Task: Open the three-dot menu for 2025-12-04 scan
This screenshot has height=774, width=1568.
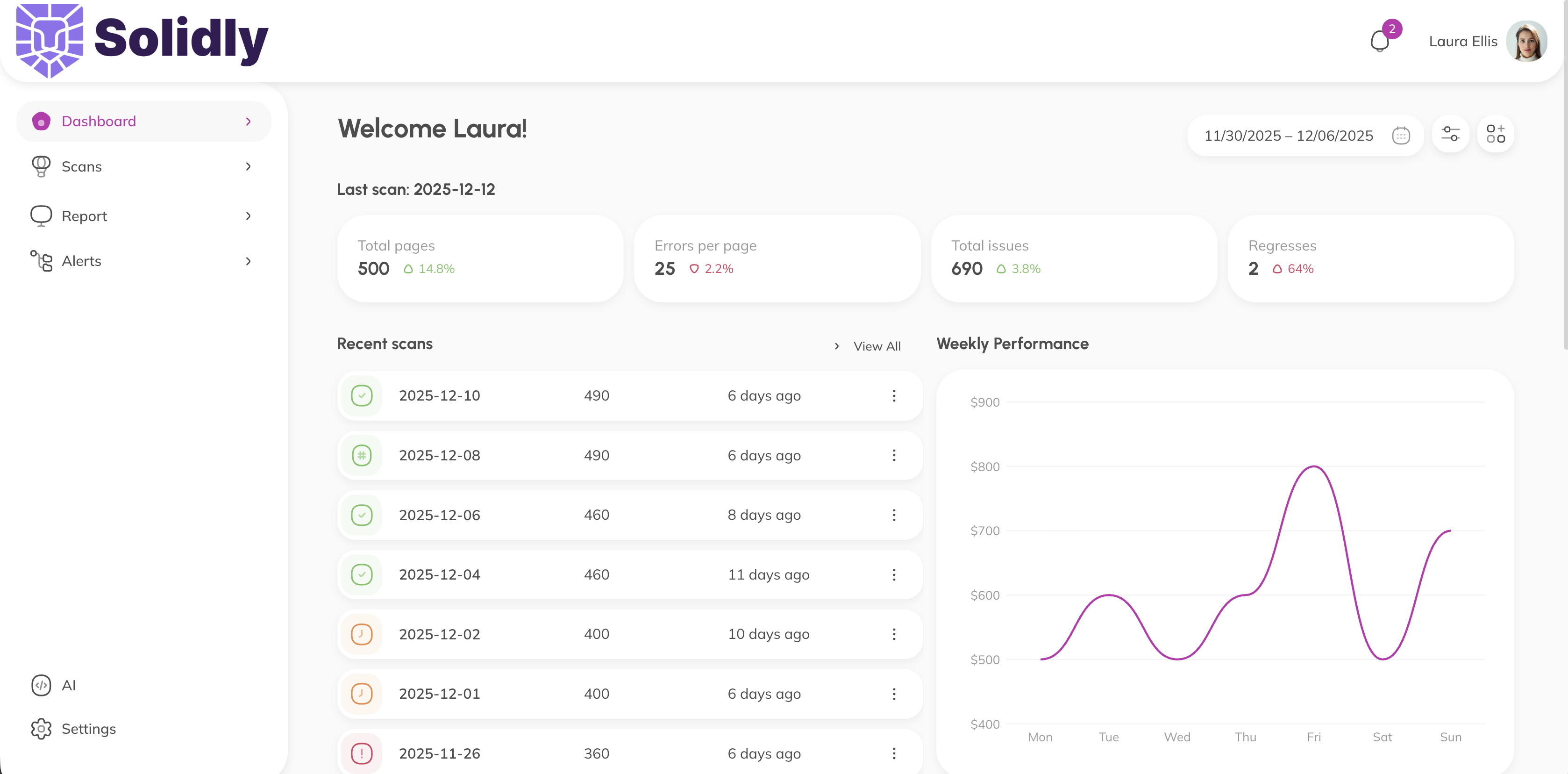Action: [894, 575]
